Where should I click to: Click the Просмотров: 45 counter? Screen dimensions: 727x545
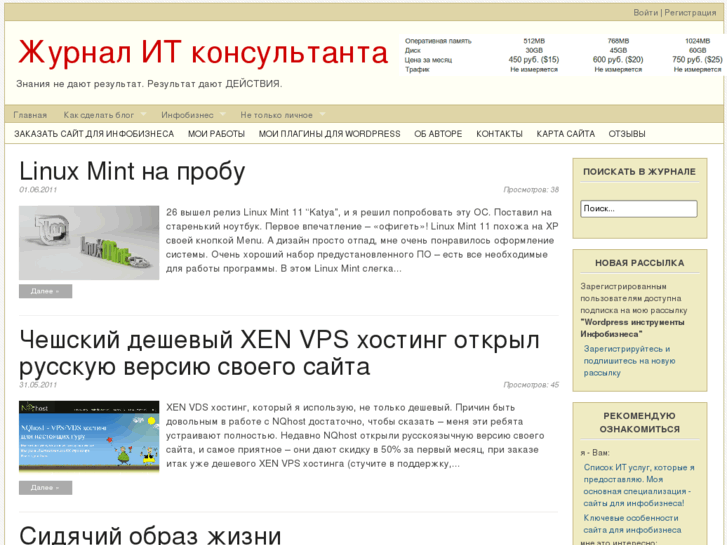tap(531, 385)
